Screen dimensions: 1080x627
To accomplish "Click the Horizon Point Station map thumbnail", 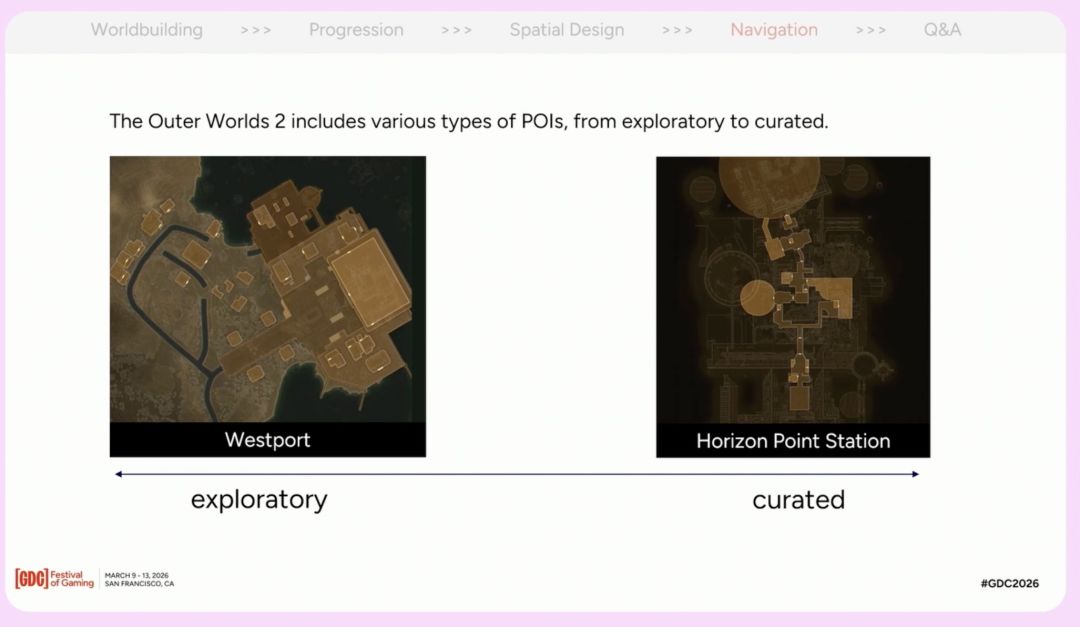I will (x=793, y=289).
